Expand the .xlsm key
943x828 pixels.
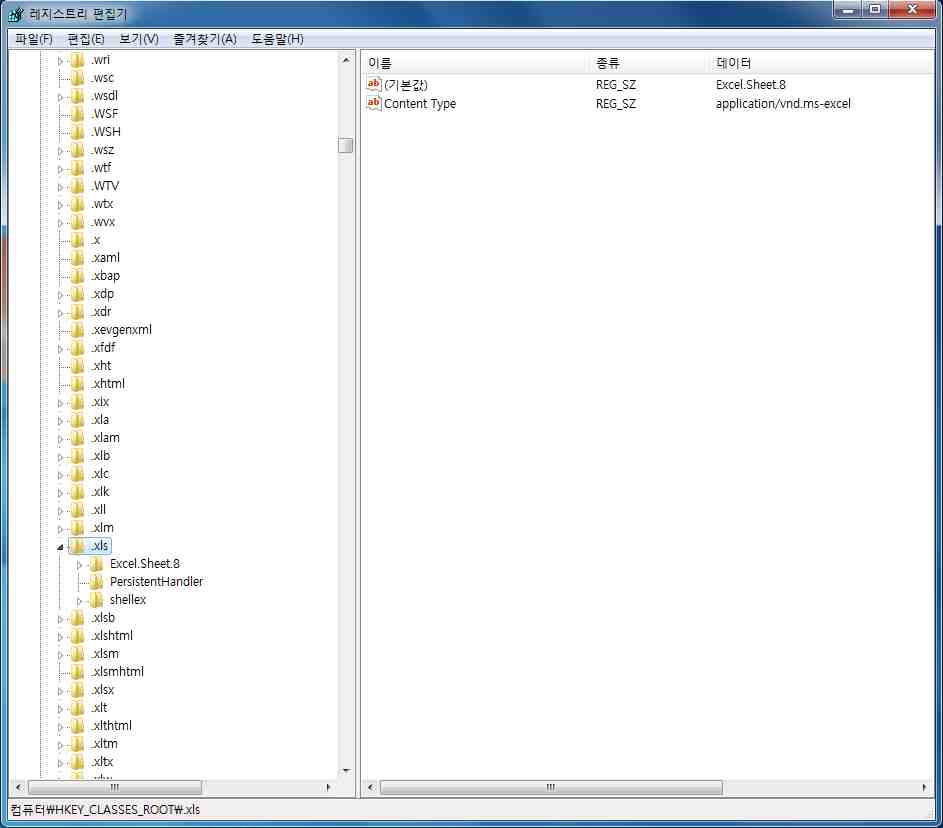pos(60,655)
